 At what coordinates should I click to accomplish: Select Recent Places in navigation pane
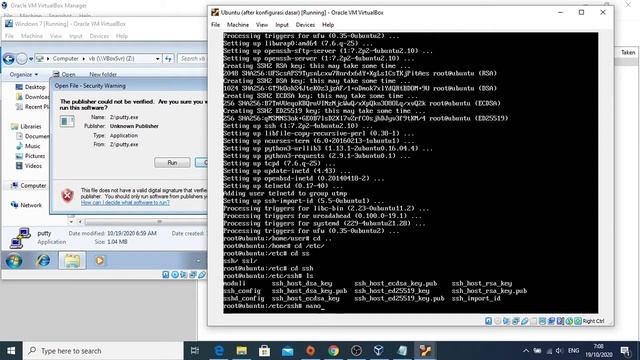coord(33,107)
